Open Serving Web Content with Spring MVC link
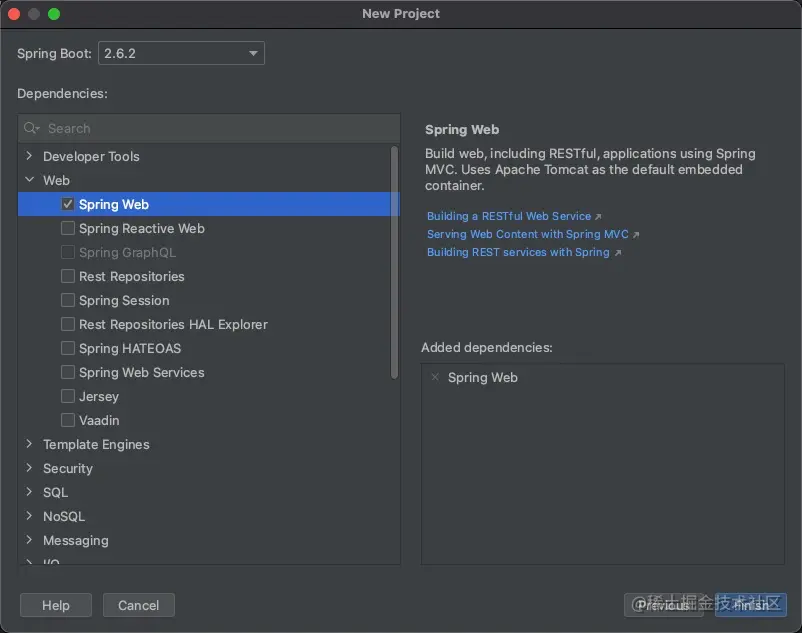Viewport: 802px width, 633px height. pos(528,234)
